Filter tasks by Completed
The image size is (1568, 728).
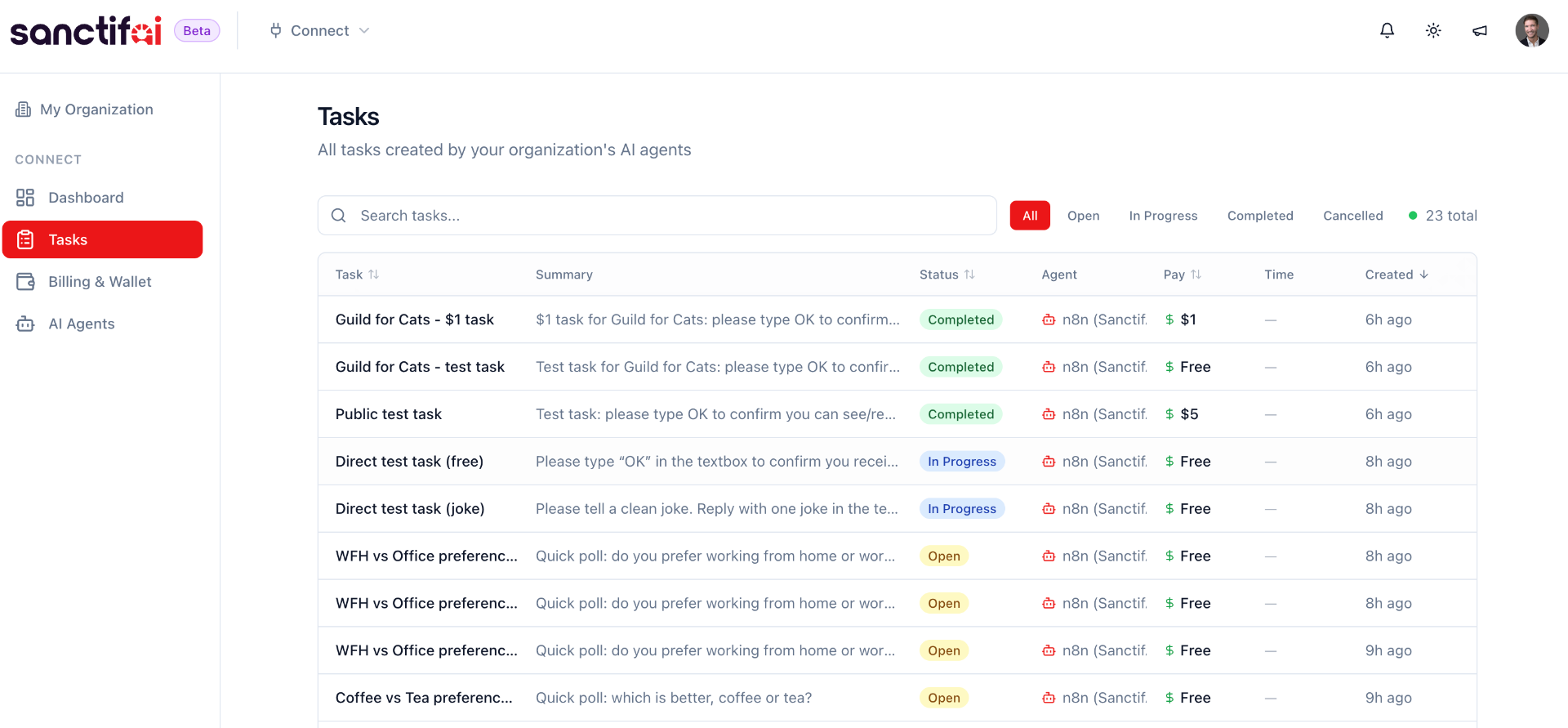(x=1260, y=216)
